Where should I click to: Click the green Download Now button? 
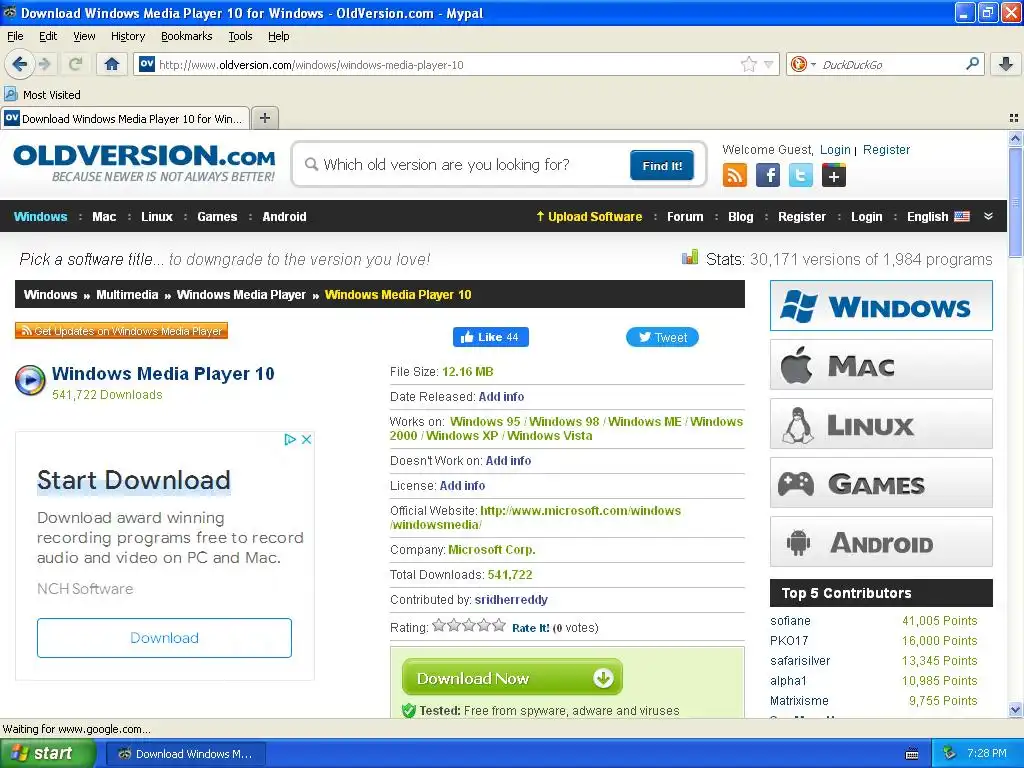point(512,677)
